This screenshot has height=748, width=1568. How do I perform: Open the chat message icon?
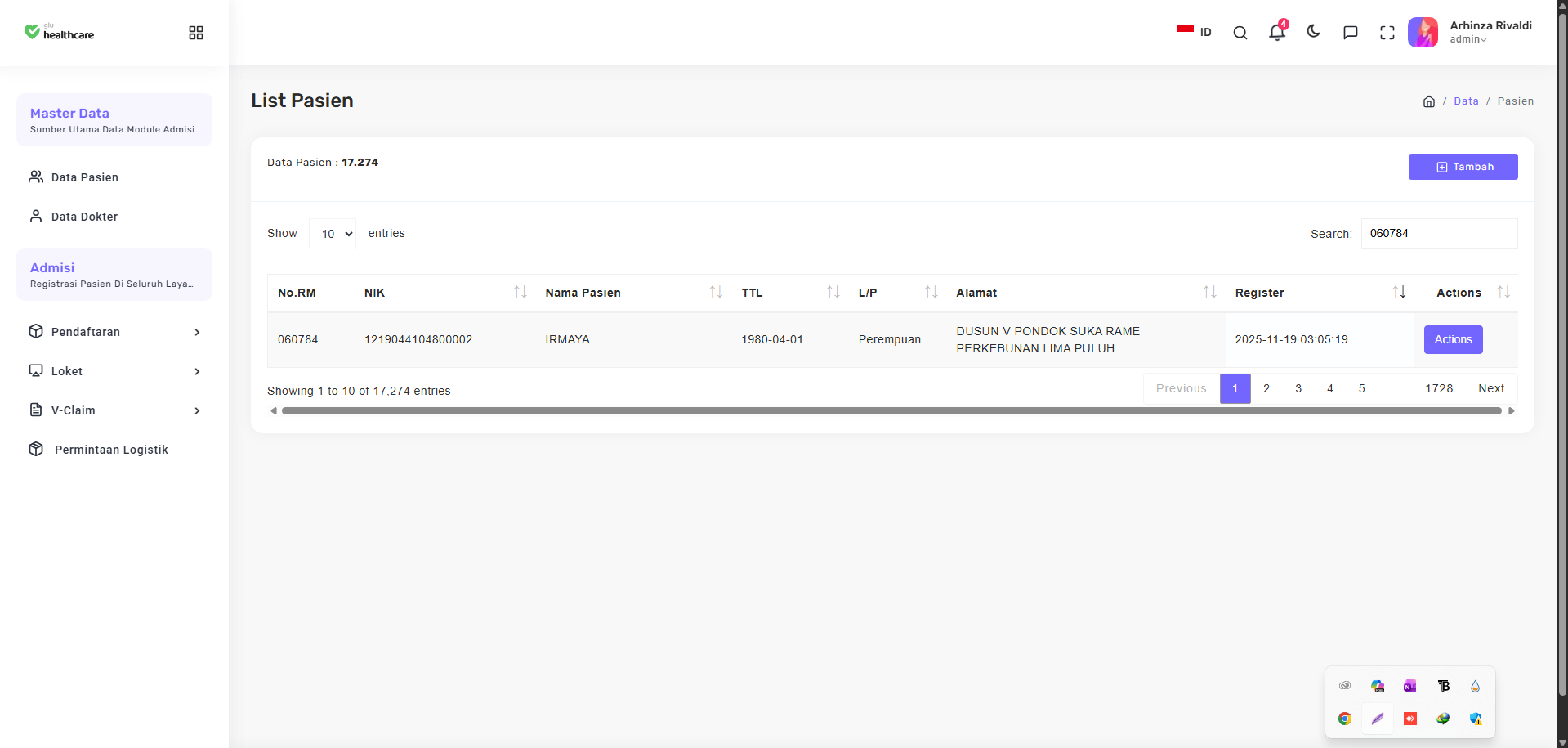click(x=1350, y=33)
